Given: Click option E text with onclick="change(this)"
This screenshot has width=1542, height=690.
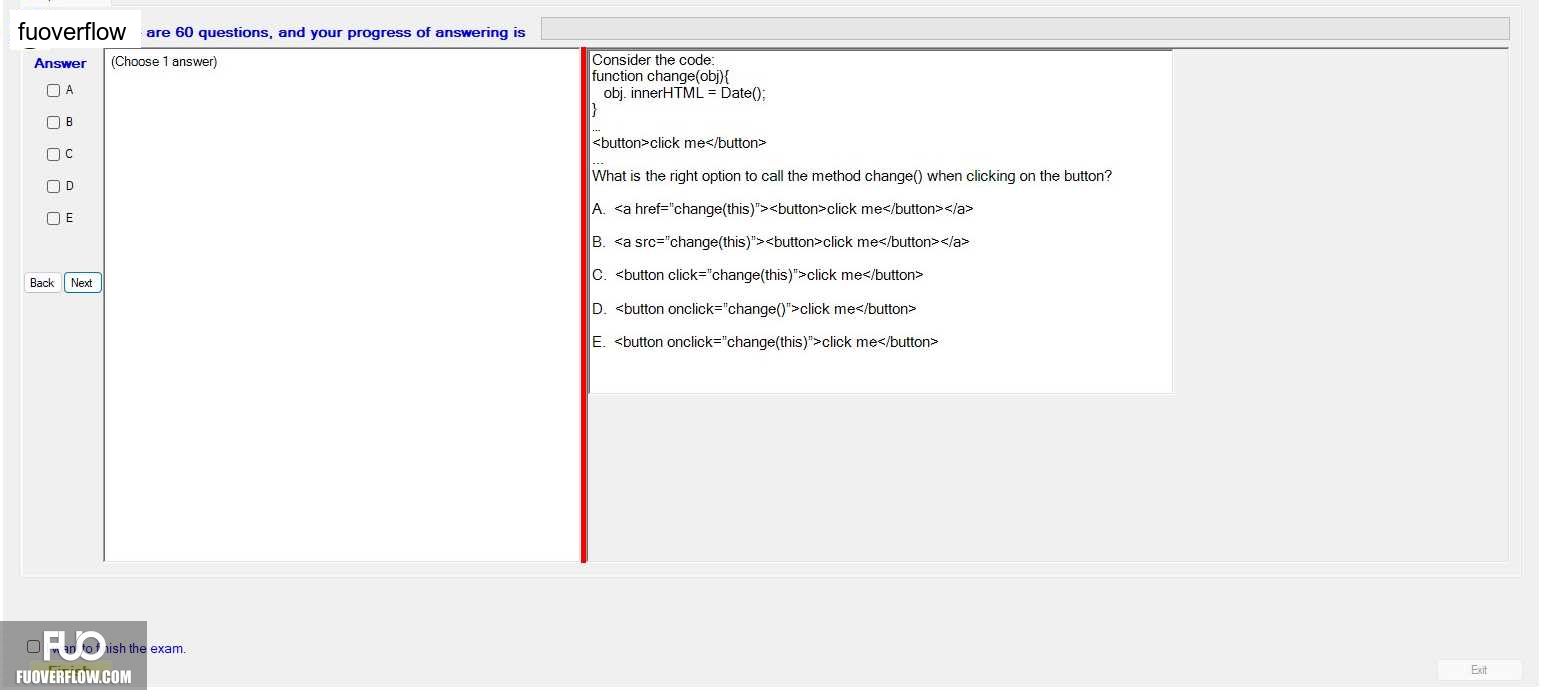Looking at the screenshot, I should pyautogui.click(x=765, y=342).
